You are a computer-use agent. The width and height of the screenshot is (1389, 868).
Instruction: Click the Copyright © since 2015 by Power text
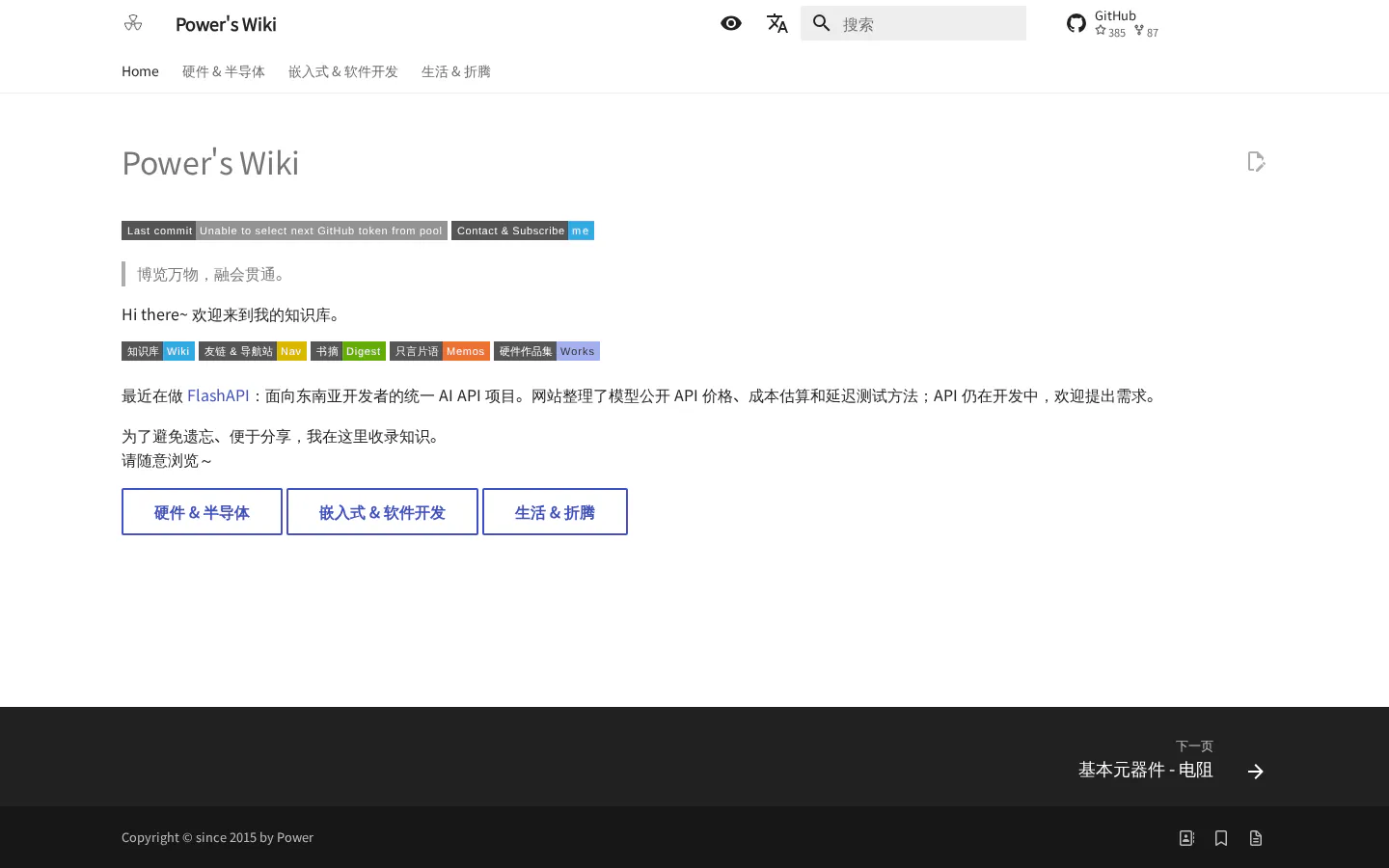(217, 837)
